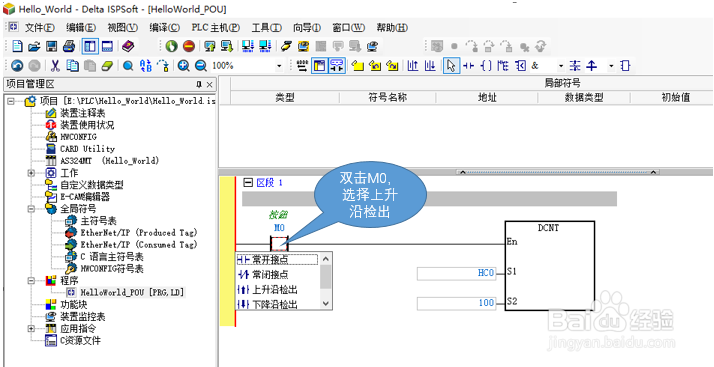Collapse the 全局符号 tree node

pyautogui.click(x=31, y=209)
